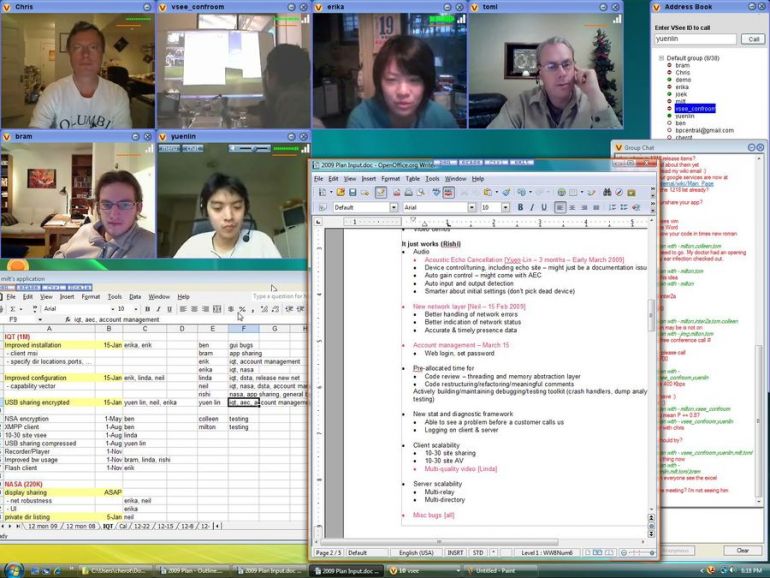Click Excel formula bar text

click(x=117, y=320)
